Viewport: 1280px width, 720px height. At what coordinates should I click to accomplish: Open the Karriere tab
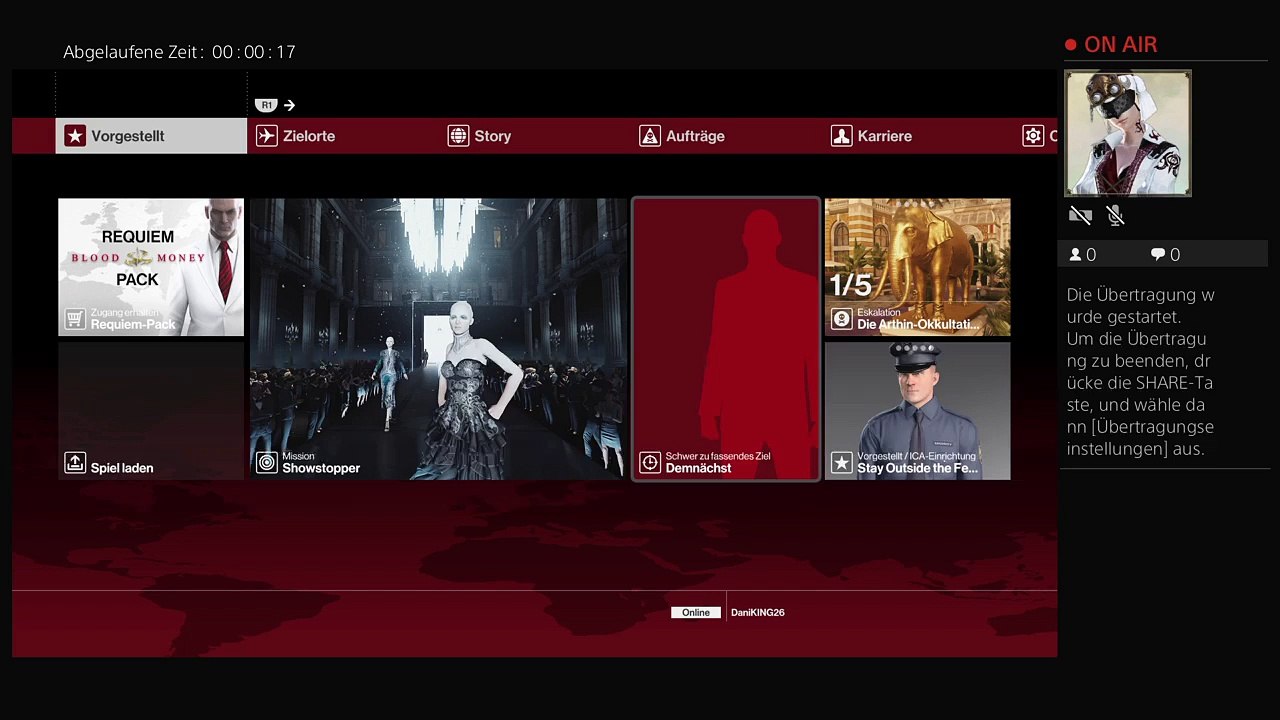coord(919,136)
